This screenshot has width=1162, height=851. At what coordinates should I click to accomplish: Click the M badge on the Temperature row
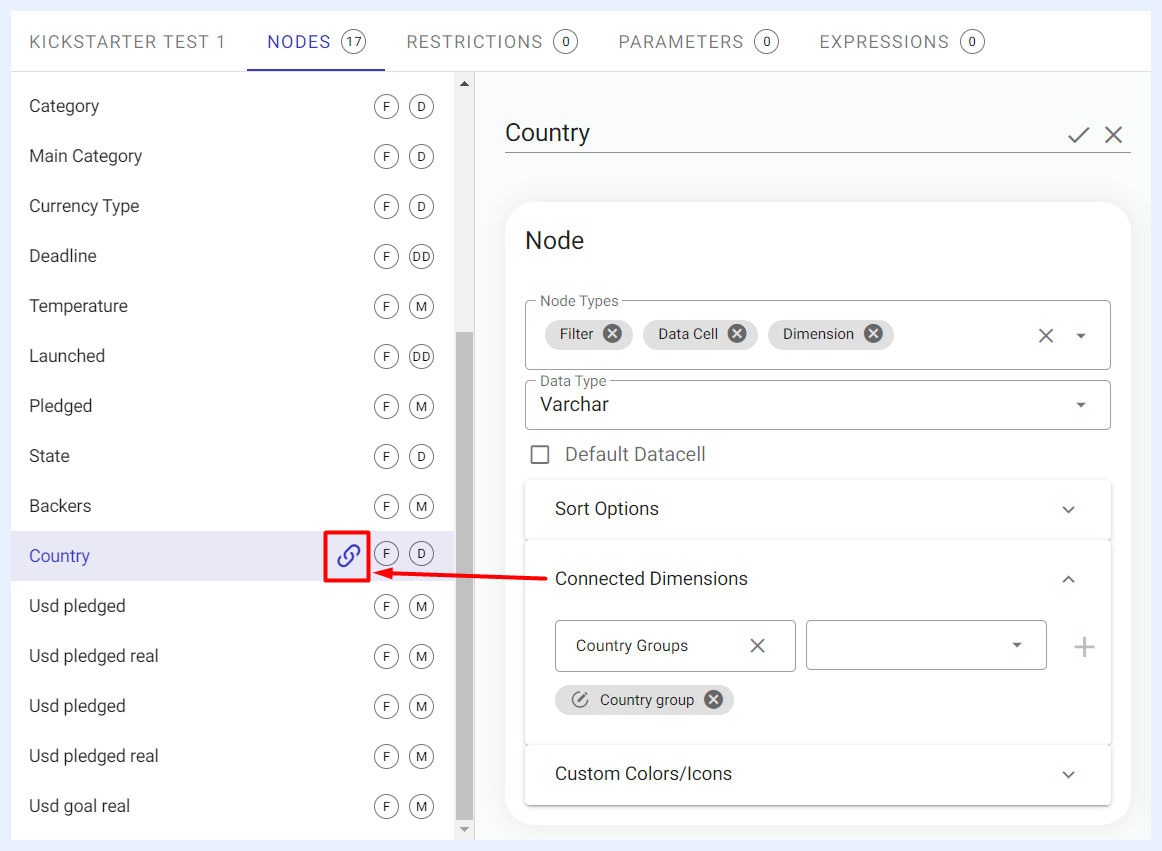422,306
